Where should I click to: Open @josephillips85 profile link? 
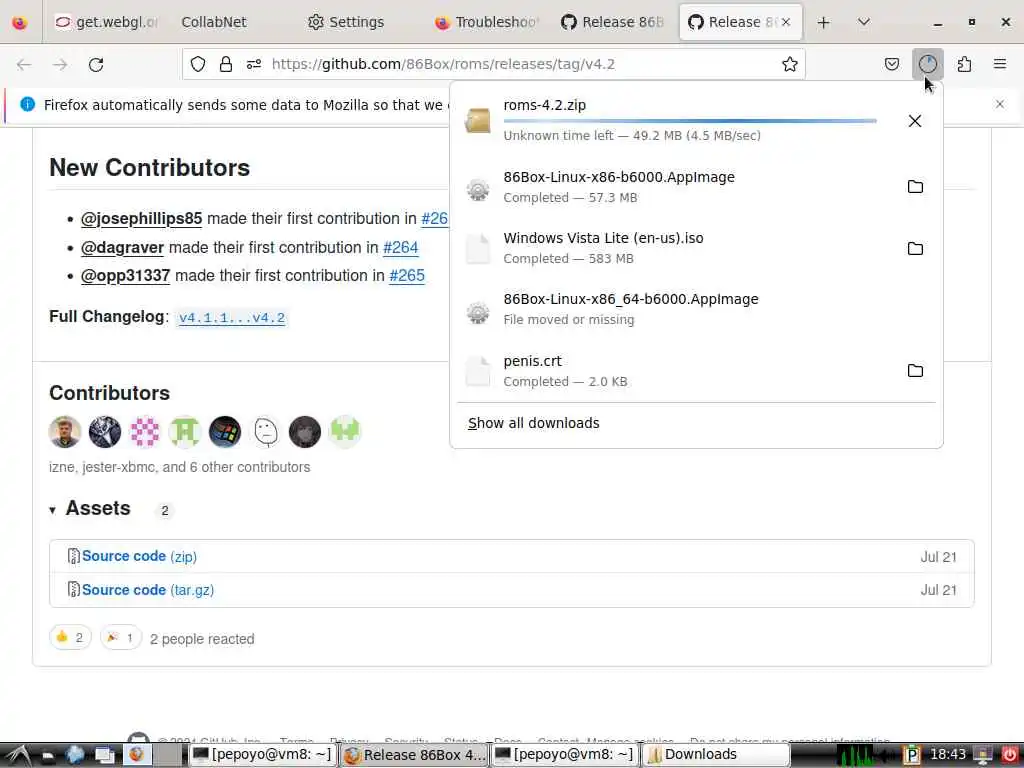141,218
